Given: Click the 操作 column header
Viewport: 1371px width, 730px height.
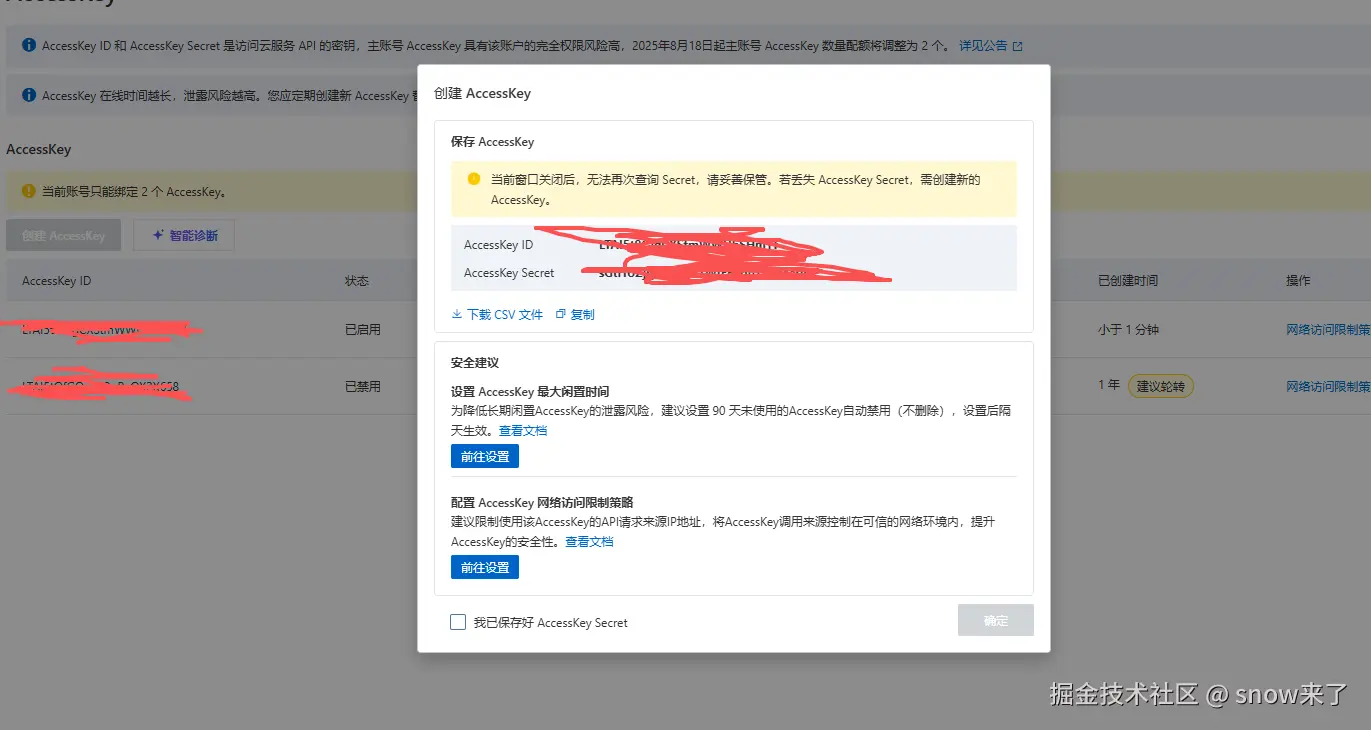Looking at the screenshot, I should 1298,281.
